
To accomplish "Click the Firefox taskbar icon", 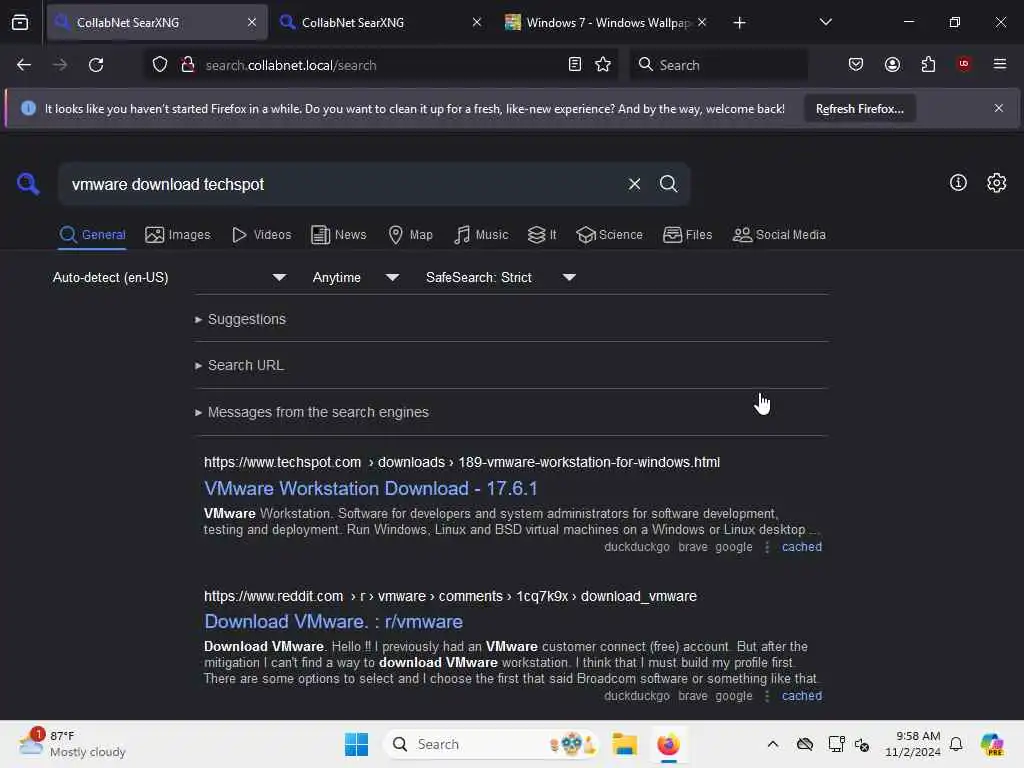I will 668,744.
